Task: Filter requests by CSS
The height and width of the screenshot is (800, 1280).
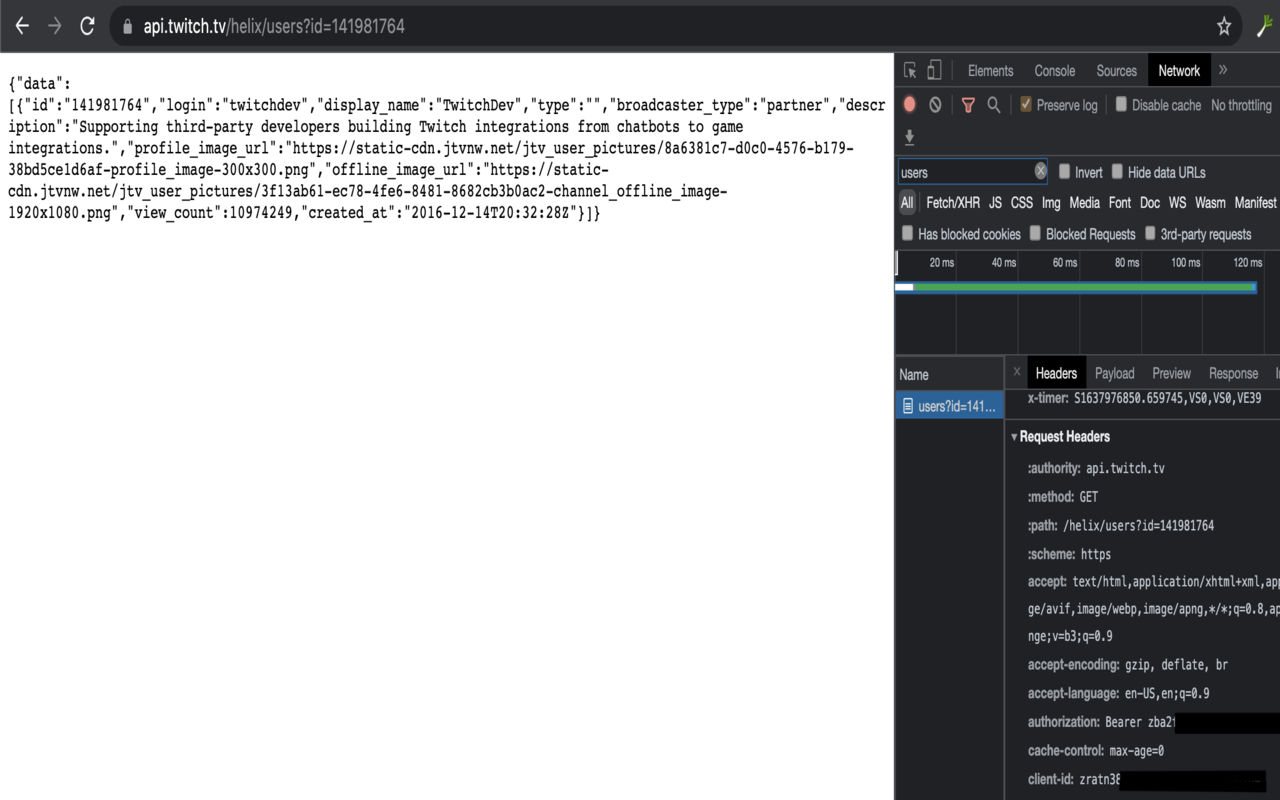Action: coord(1021,203)
